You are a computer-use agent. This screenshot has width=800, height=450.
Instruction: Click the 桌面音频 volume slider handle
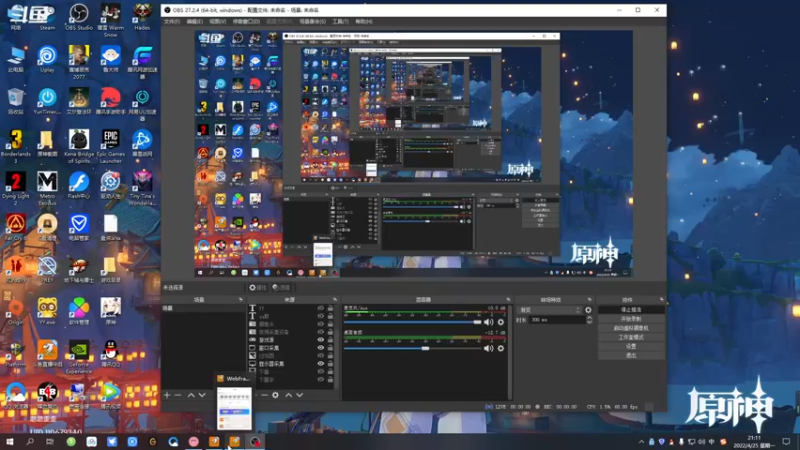click(x=425, y=348)
